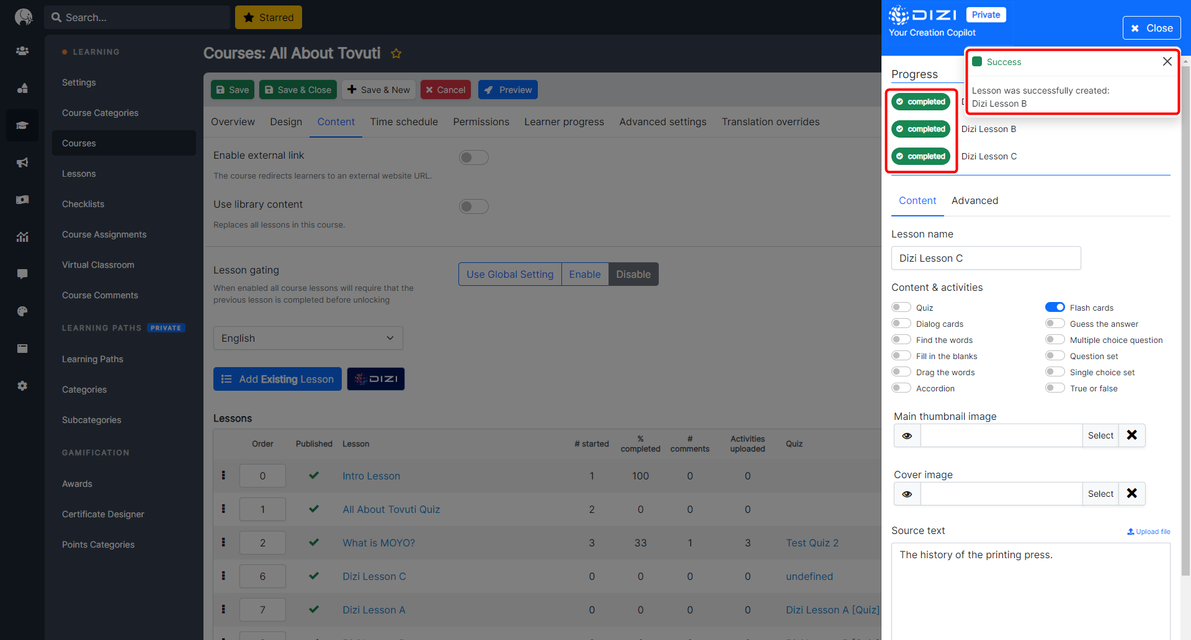1191x640 pixels.
Task: Switch to the Overview tab
Action: (232, 121)
